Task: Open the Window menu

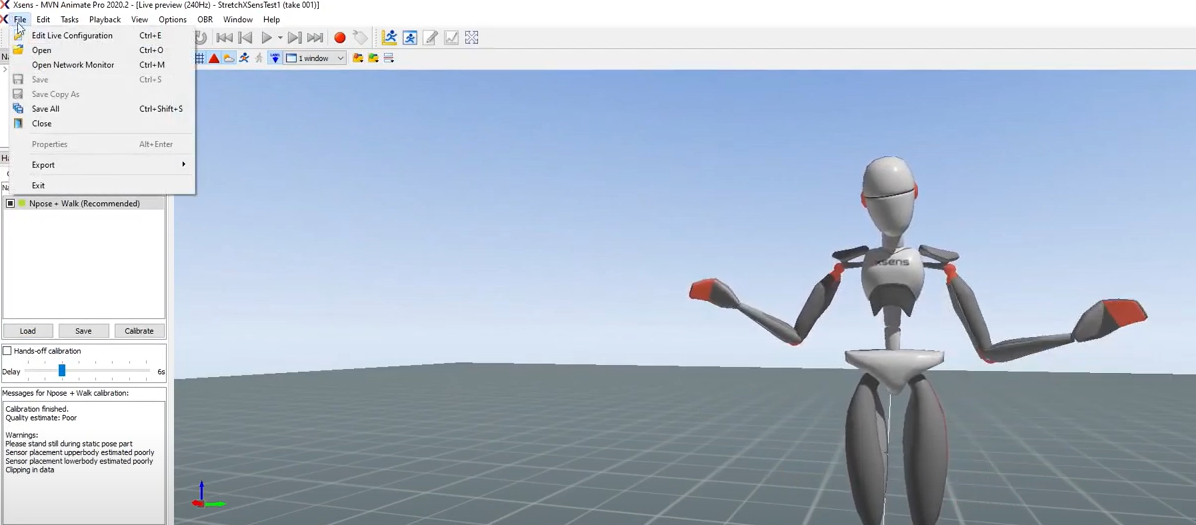Action: pyautogui.click(x=238, y=19)
